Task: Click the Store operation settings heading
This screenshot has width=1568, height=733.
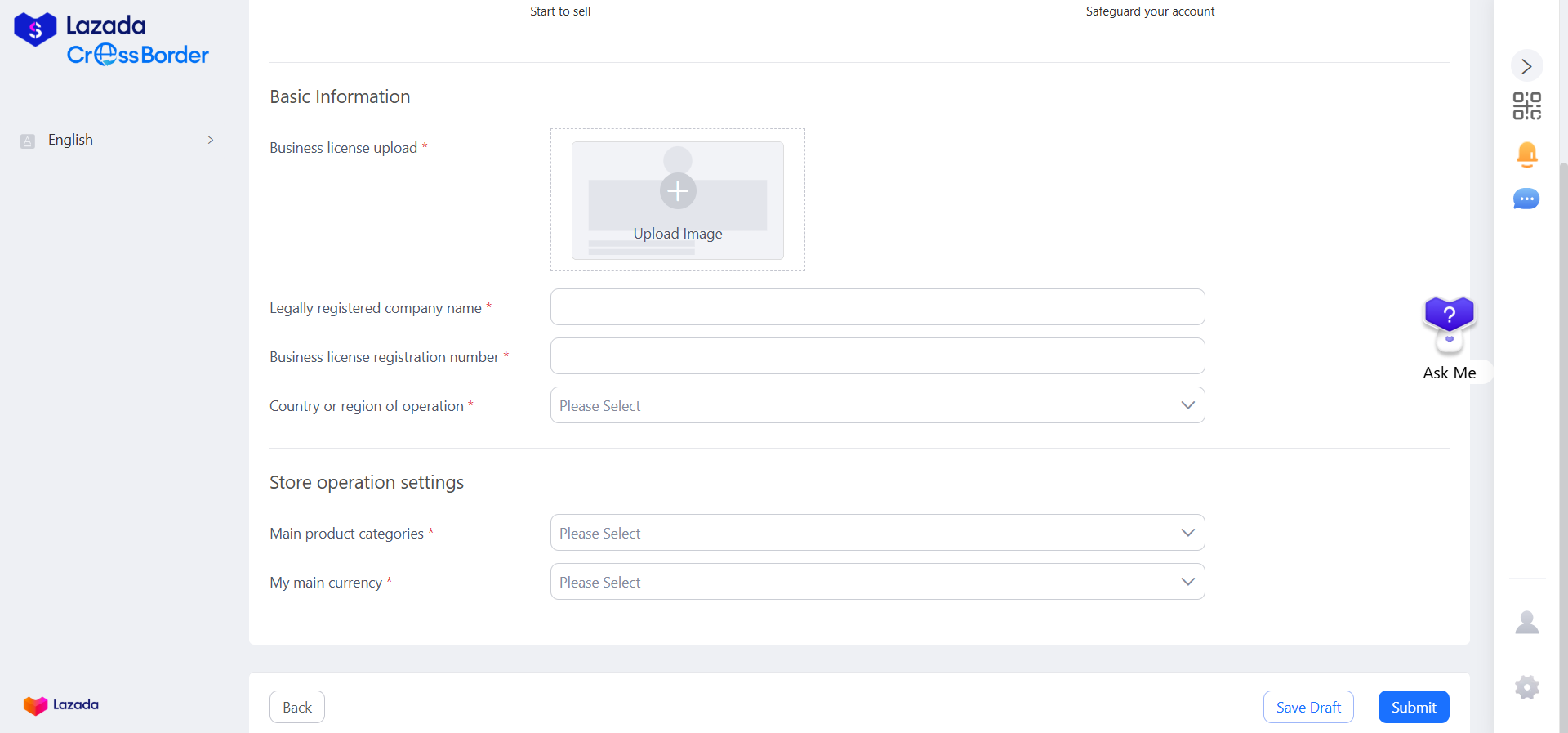Action: (x=367, y=482)
